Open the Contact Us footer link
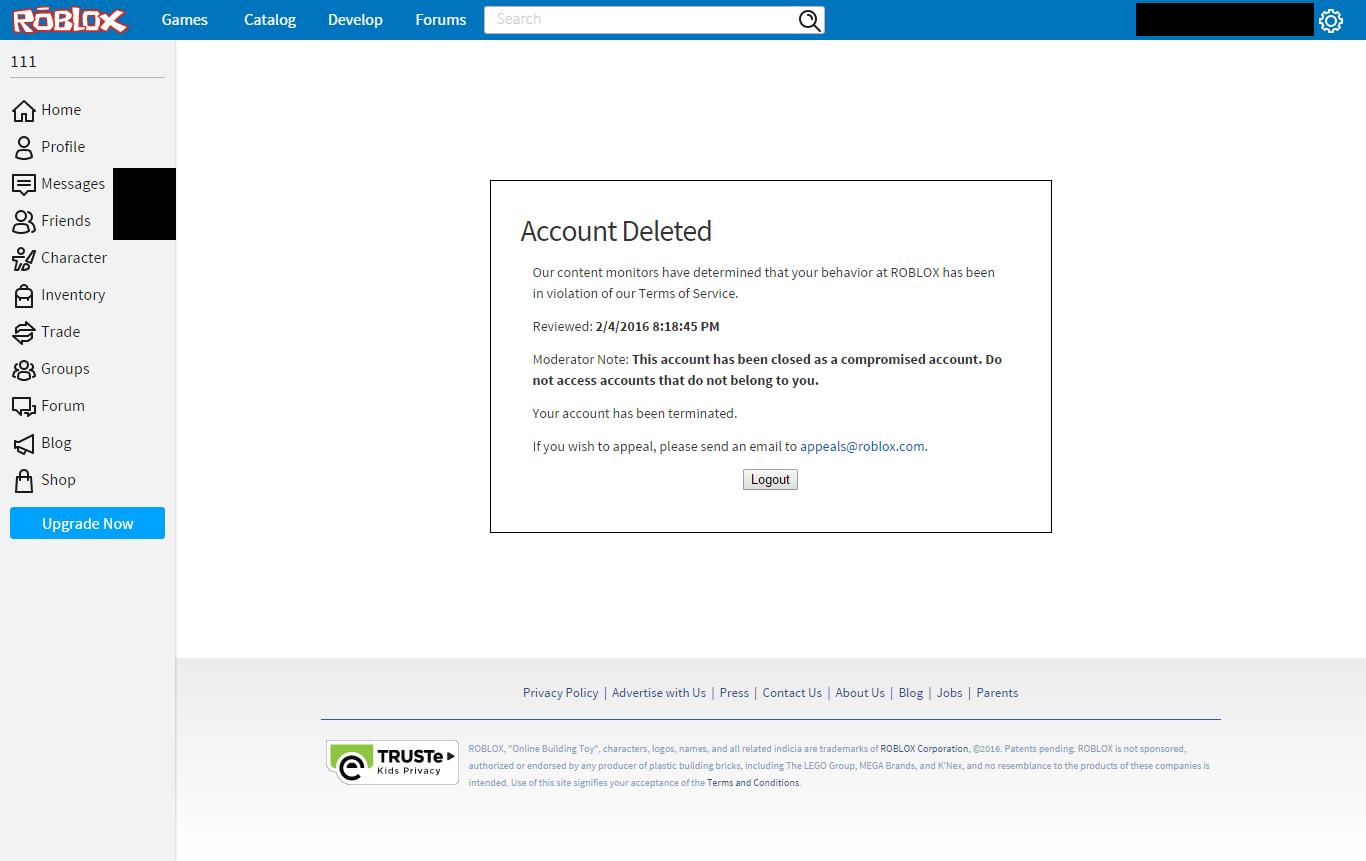 (x=792, y=693)
